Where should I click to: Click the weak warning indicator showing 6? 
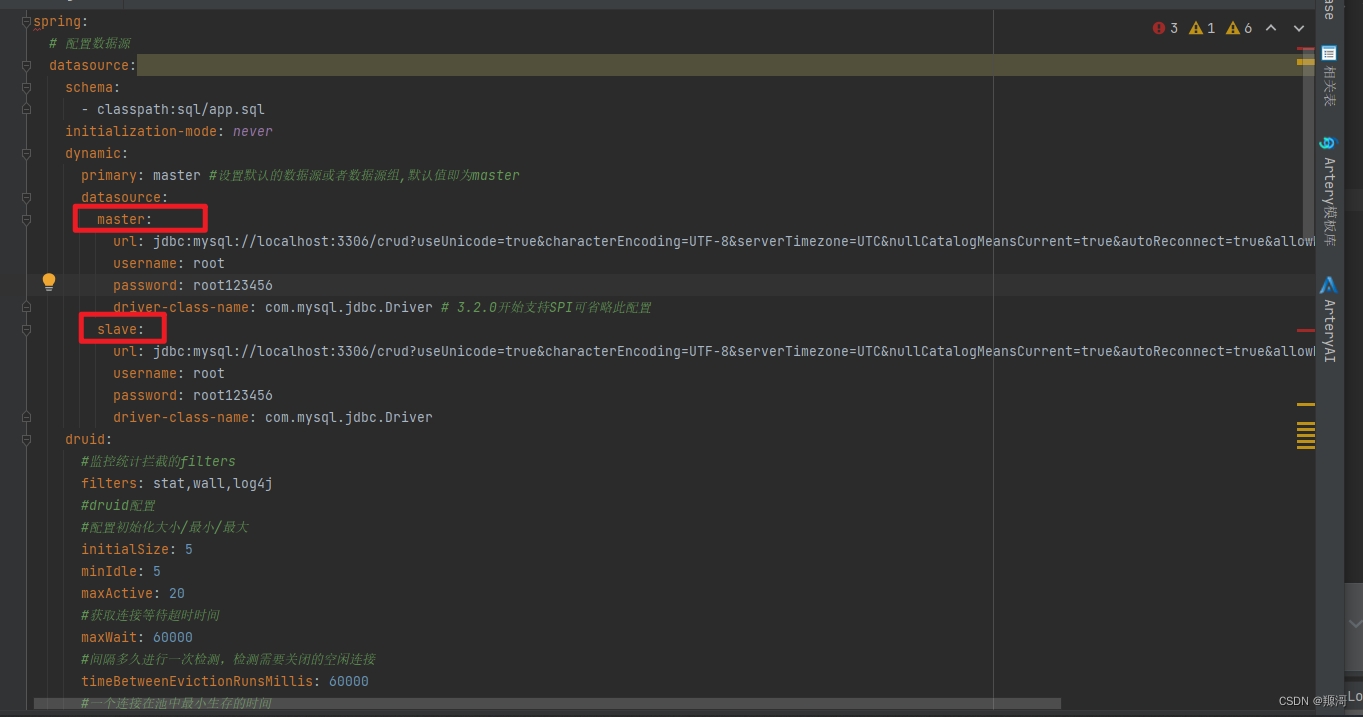[x=1239, y=28]
